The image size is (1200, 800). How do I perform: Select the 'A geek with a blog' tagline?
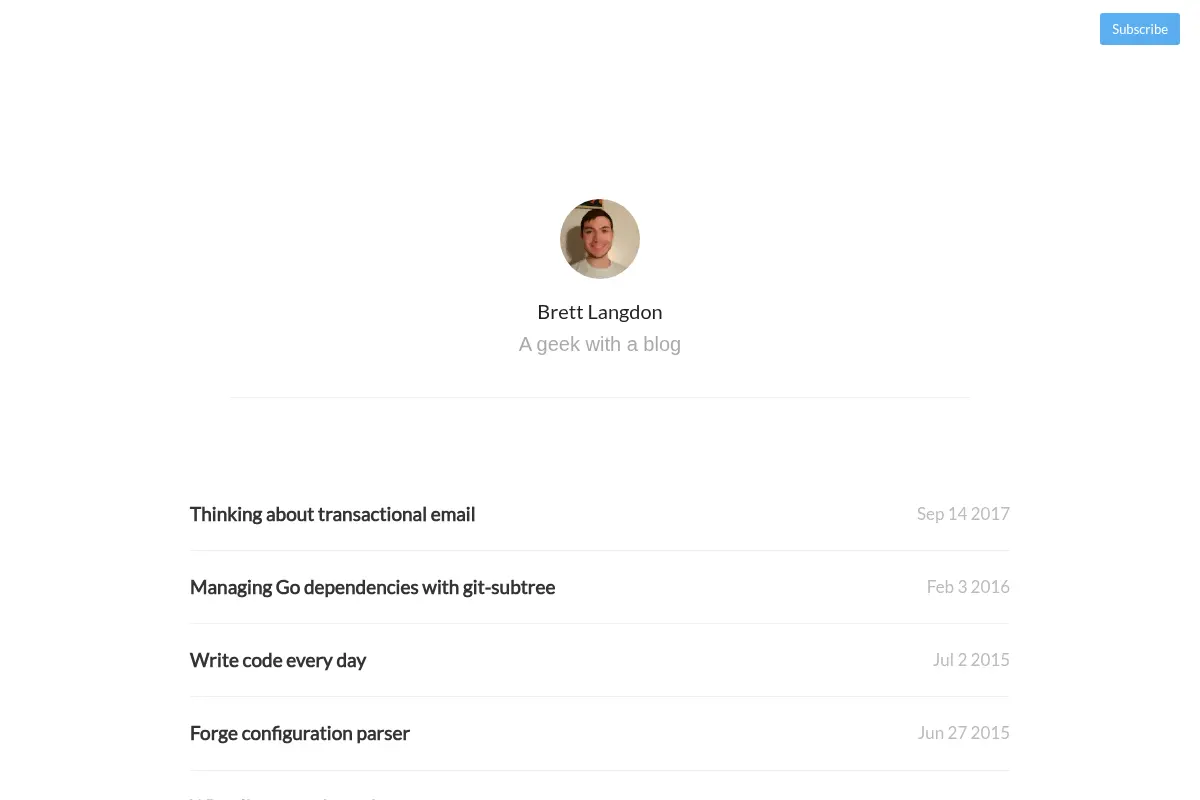point(600,344)
